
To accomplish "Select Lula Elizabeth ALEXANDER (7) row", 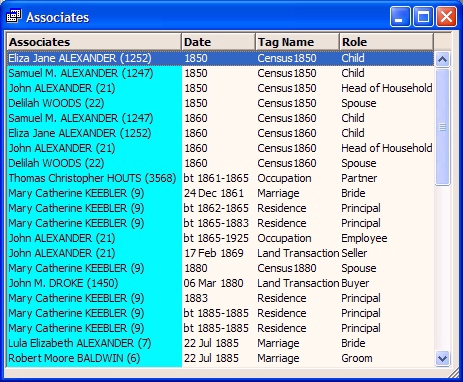I will pyautogui.click(x=220, y=343).
